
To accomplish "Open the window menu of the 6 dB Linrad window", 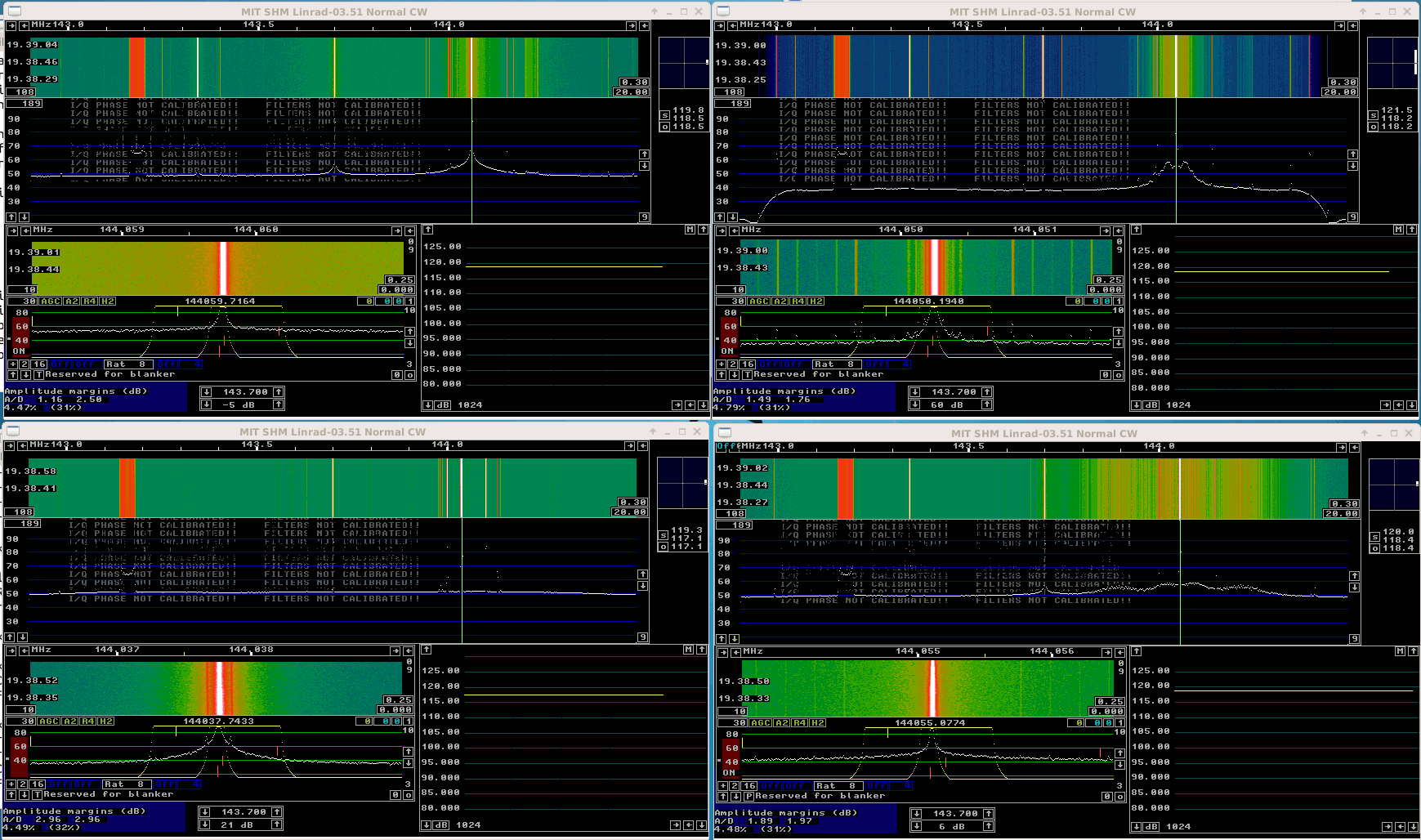I will click(724, 432).
